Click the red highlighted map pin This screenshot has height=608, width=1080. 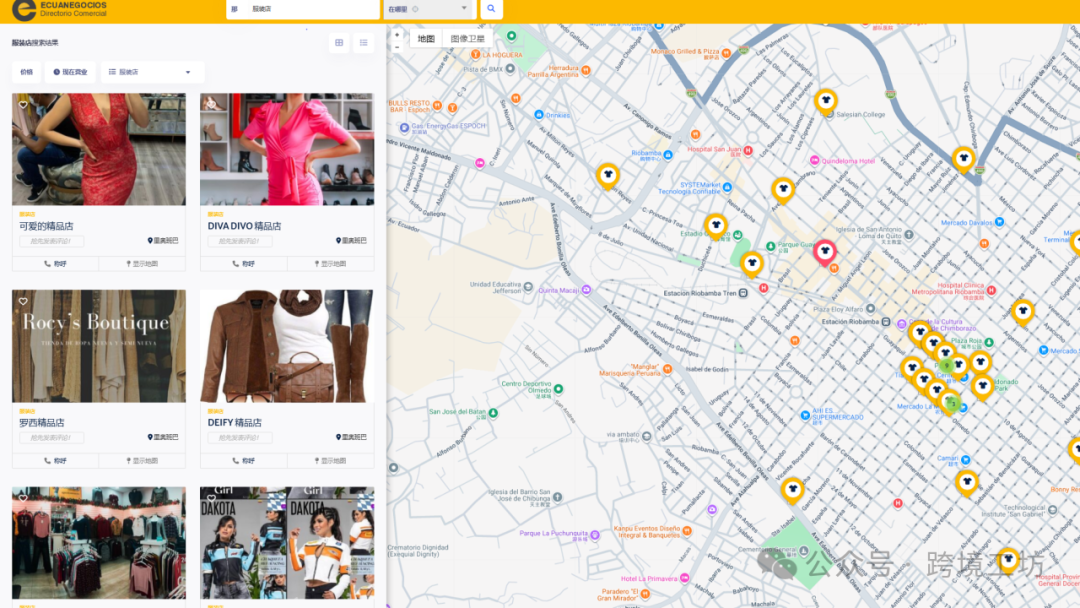(825, 252)
